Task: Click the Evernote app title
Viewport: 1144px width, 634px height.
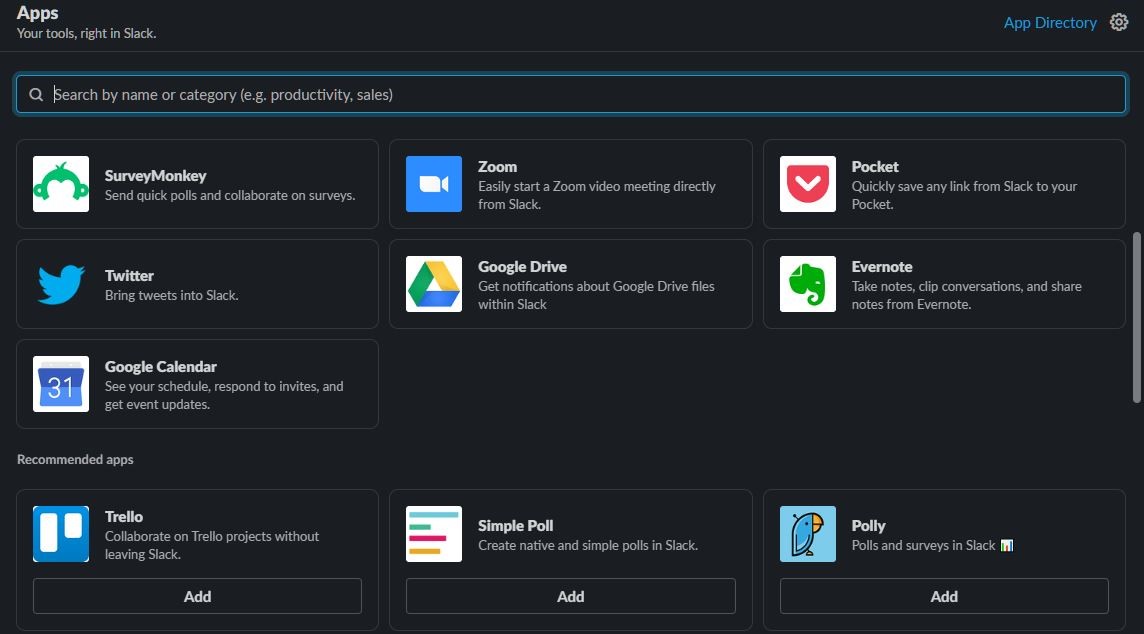Action: (882, 266)
